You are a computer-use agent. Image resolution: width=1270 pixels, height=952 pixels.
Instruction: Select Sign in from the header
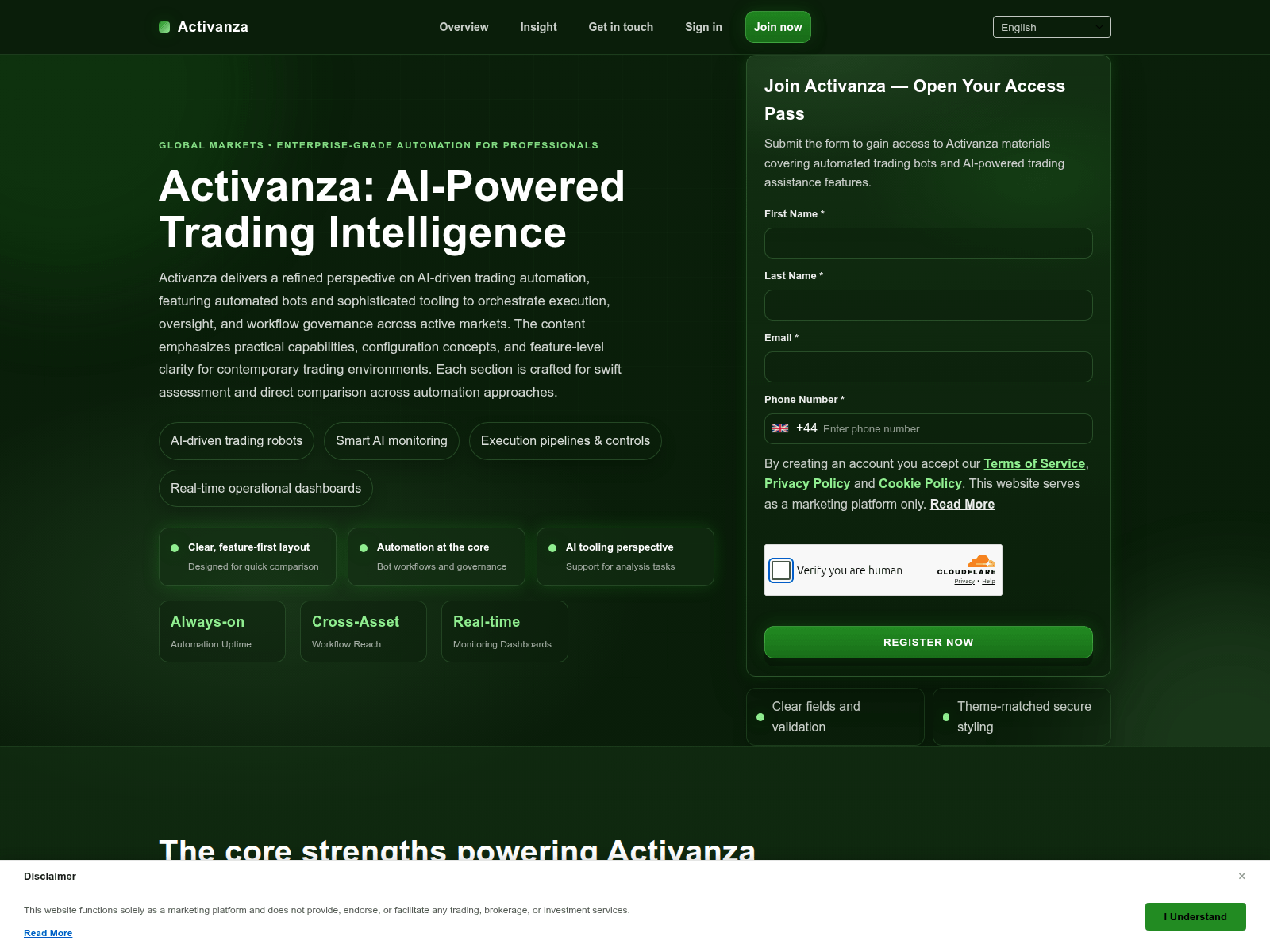coord(703,27)
